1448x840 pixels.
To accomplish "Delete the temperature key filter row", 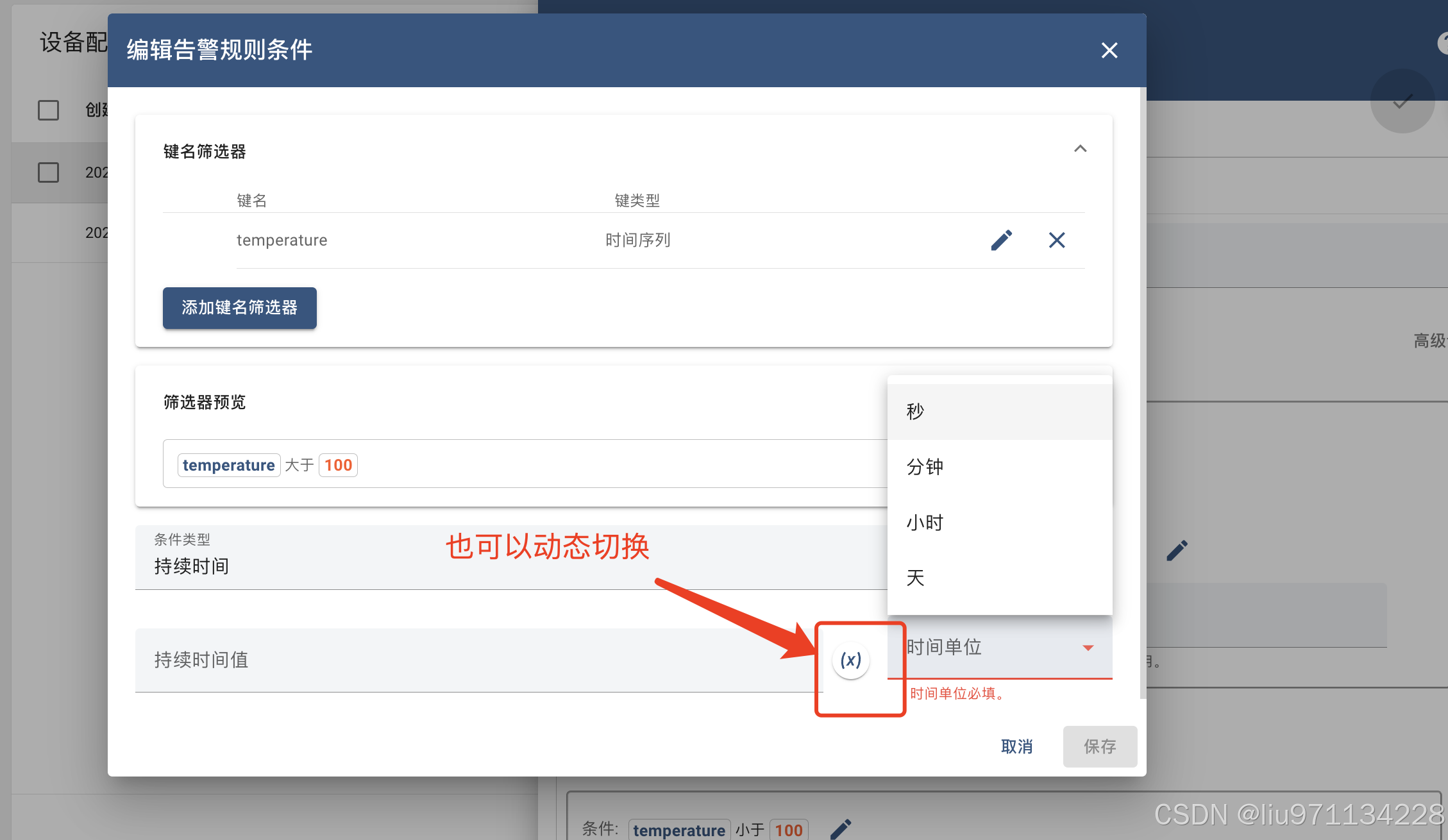I will (x=1057, y=240).
